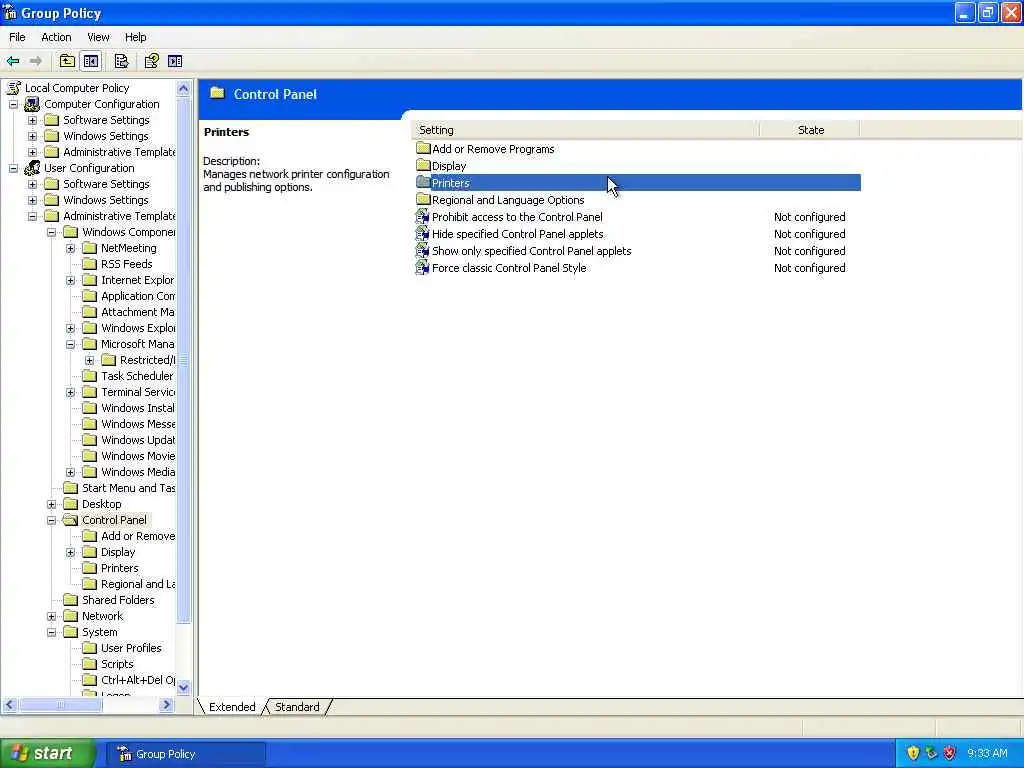Viewport: 1024px width, 768px height.
Task: Click the Export List toolbar icon
Action: click(121, 61)
